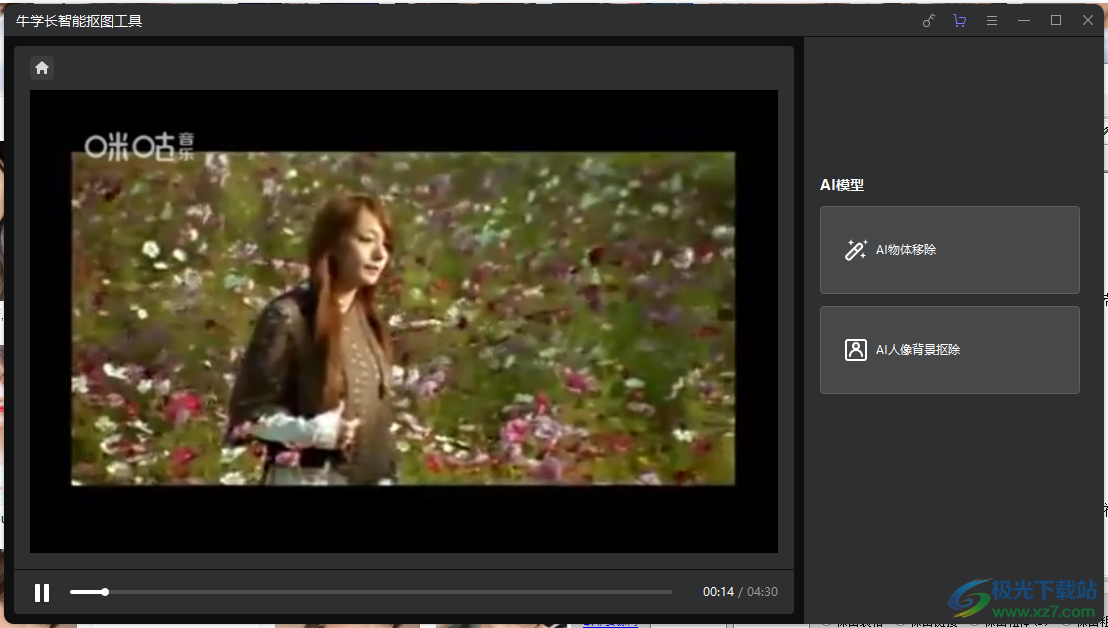The height and width of the screenshot is (628, 1108).
Task: Click the 牛学长智能抠图工具 title text
Action: tap(79, 21)
